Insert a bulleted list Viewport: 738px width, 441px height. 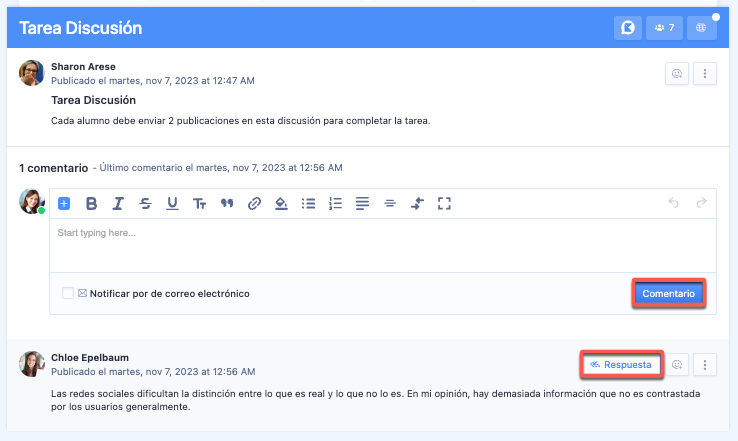click(x=309, y=203)
